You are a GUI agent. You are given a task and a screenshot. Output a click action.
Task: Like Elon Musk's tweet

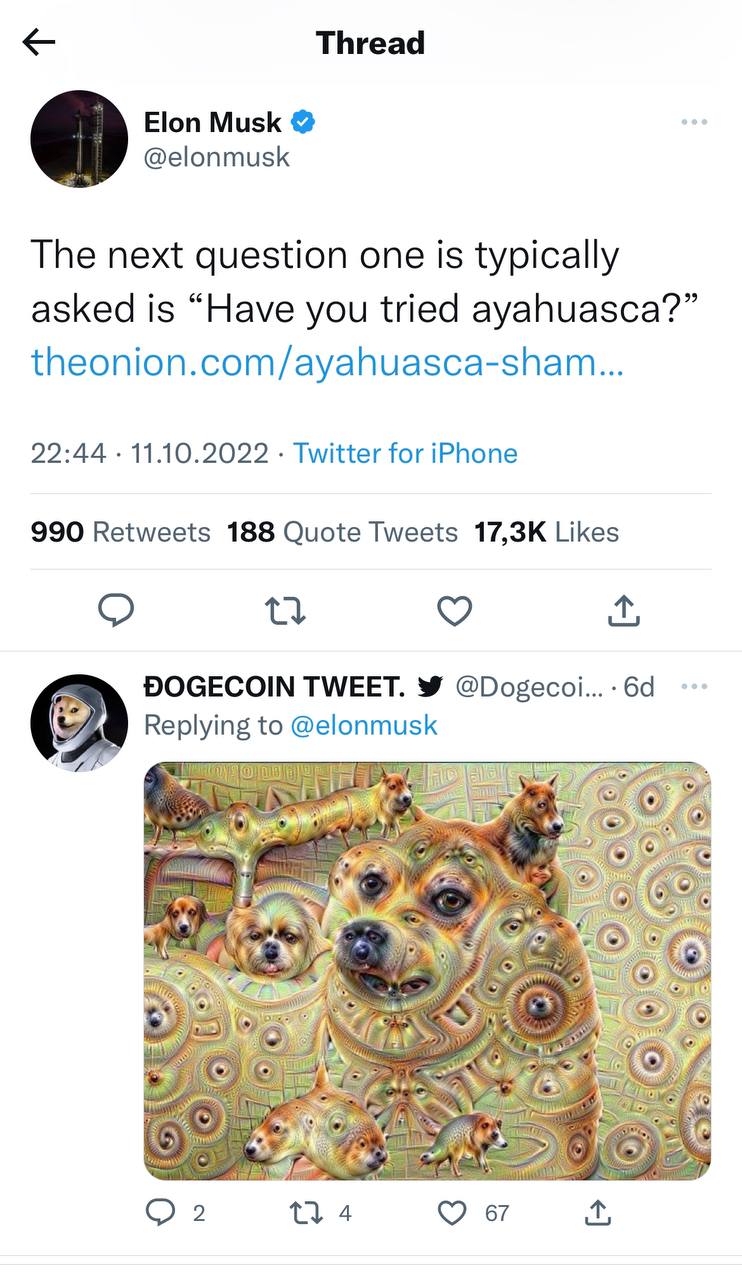tap(455, 610)
